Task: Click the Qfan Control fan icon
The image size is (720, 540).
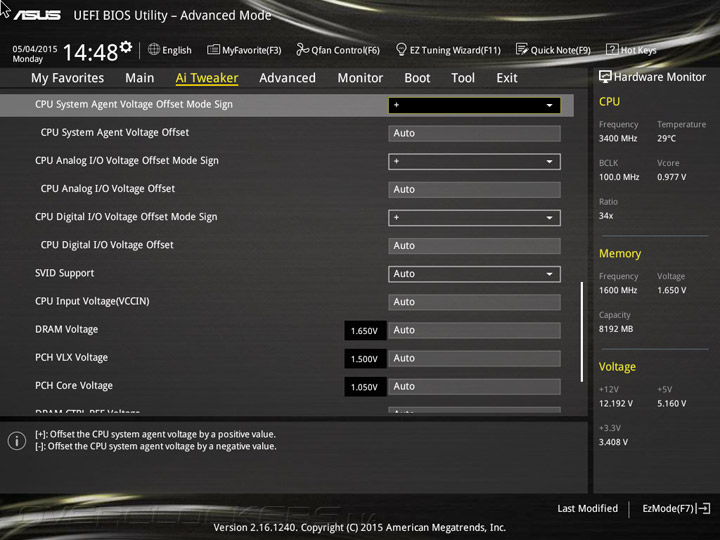Action: tap(302, 49)
